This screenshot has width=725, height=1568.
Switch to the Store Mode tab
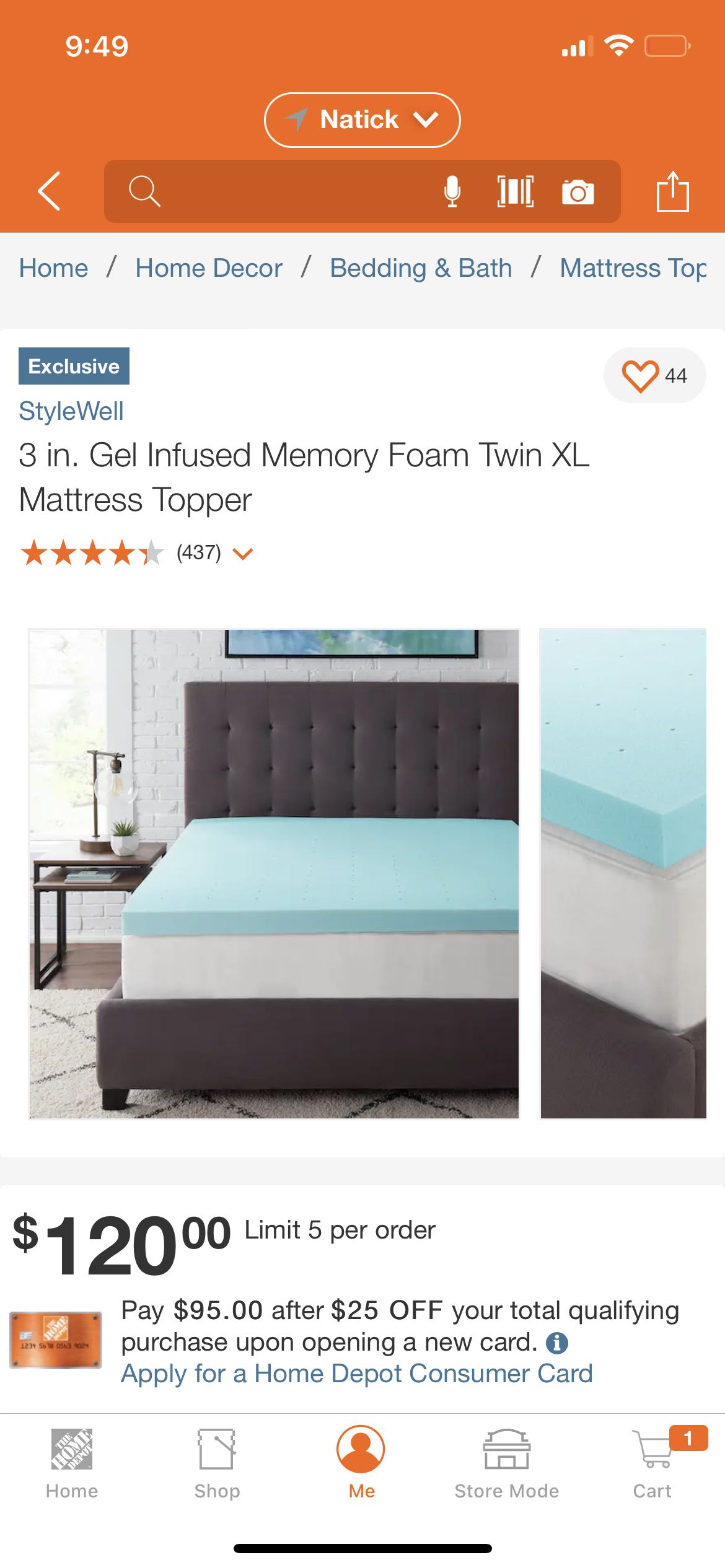click(506, 1463)
